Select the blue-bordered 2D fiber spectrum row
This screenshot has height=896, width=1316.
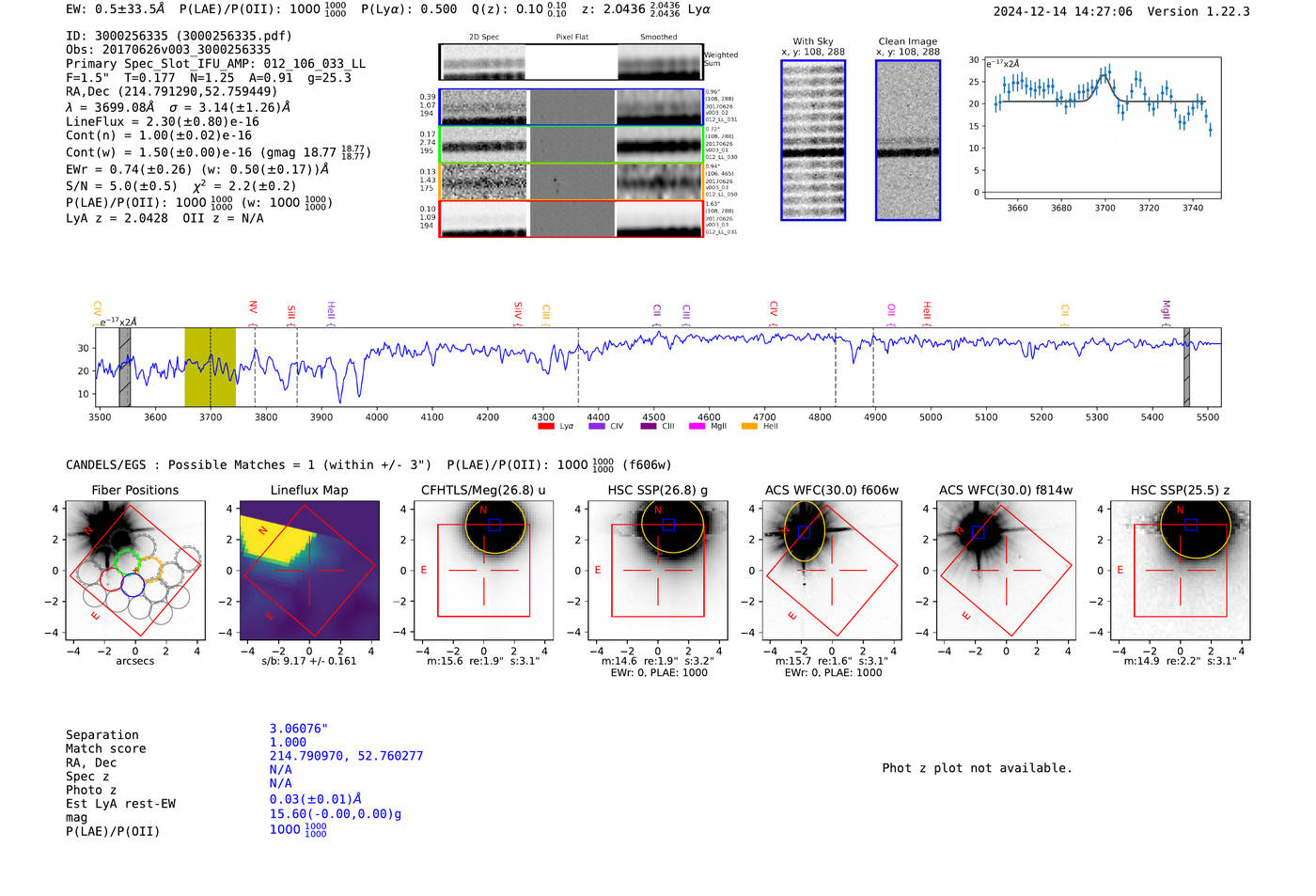[x=571, y=107]
